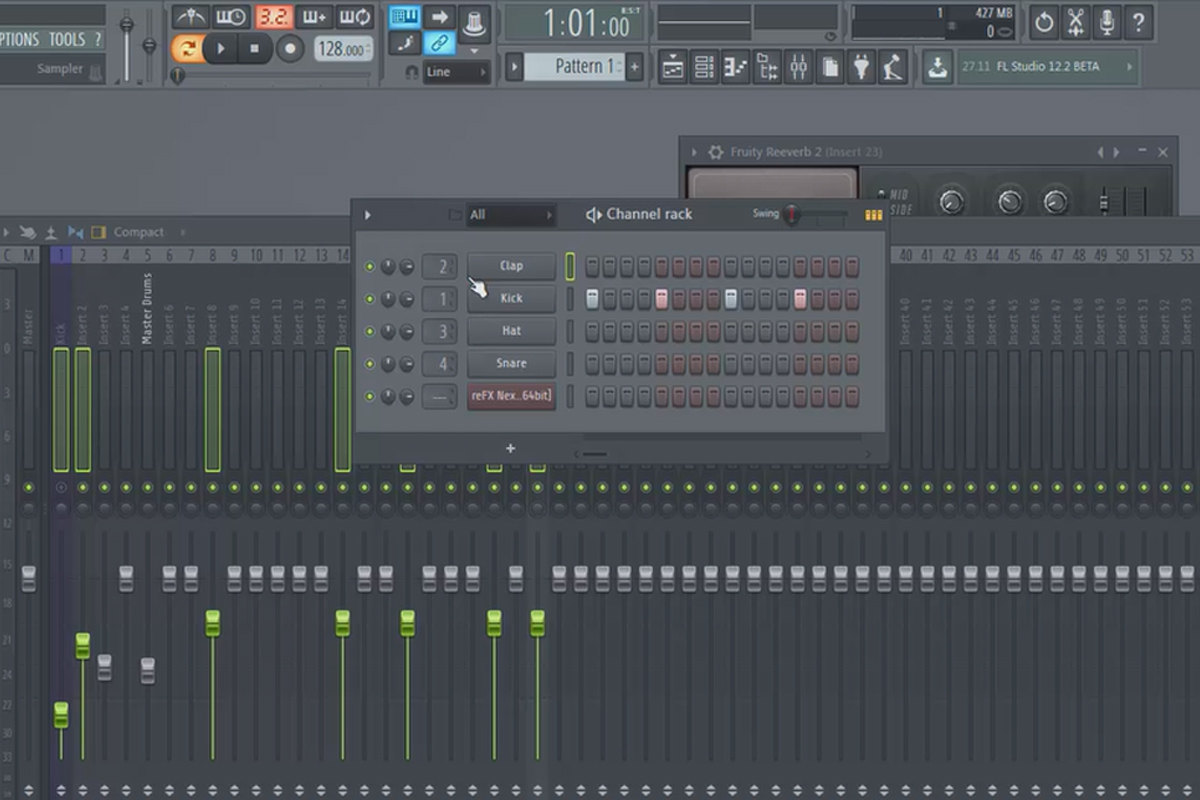Screen dimensions: 1200x800
Task: Open the help question mark icon
Action: point(1138,21)
